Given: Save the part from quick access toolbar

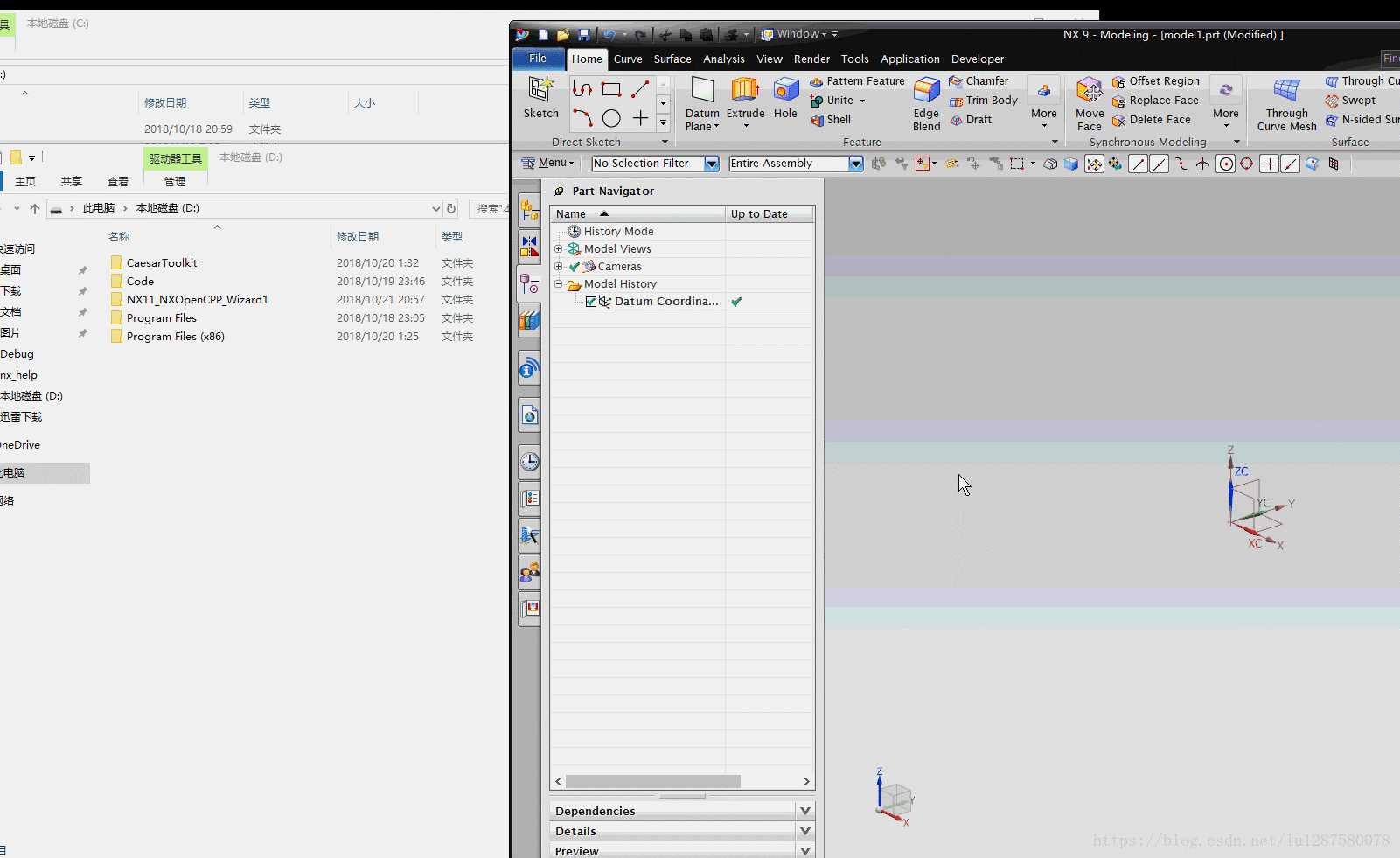Looking at the screenshot, I should [583, 35].
